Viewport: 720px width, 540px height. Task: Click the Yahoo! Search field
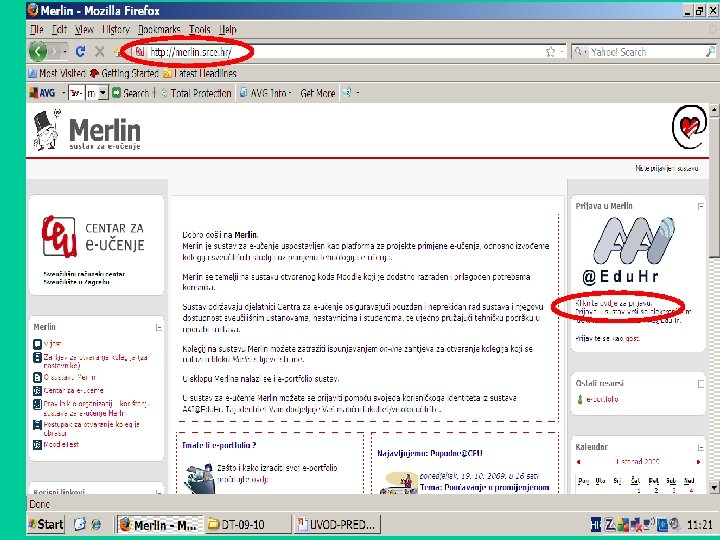pyautogui.click(x=647, y=52)
